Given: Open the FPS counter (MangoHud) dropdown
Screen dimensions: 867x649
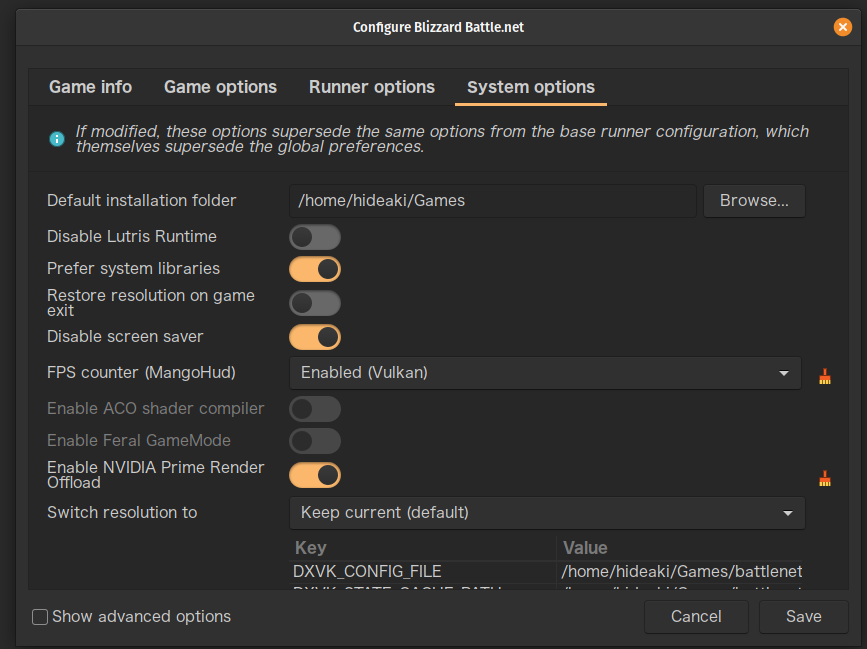Looking at the screenshot, I should pos(545,373).
